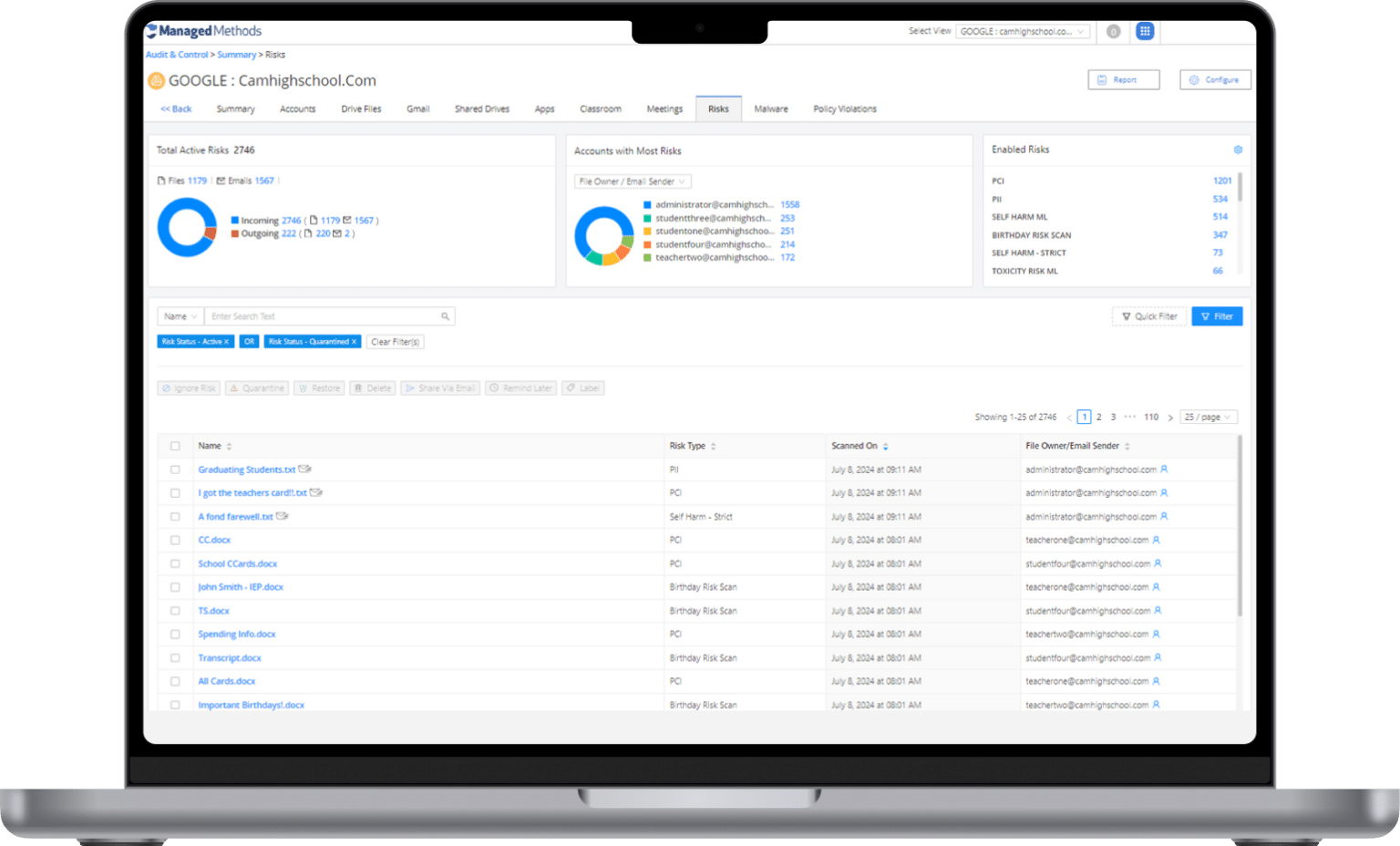
Task: Sort by Name column arrows
Action: (x=229, y=446)
